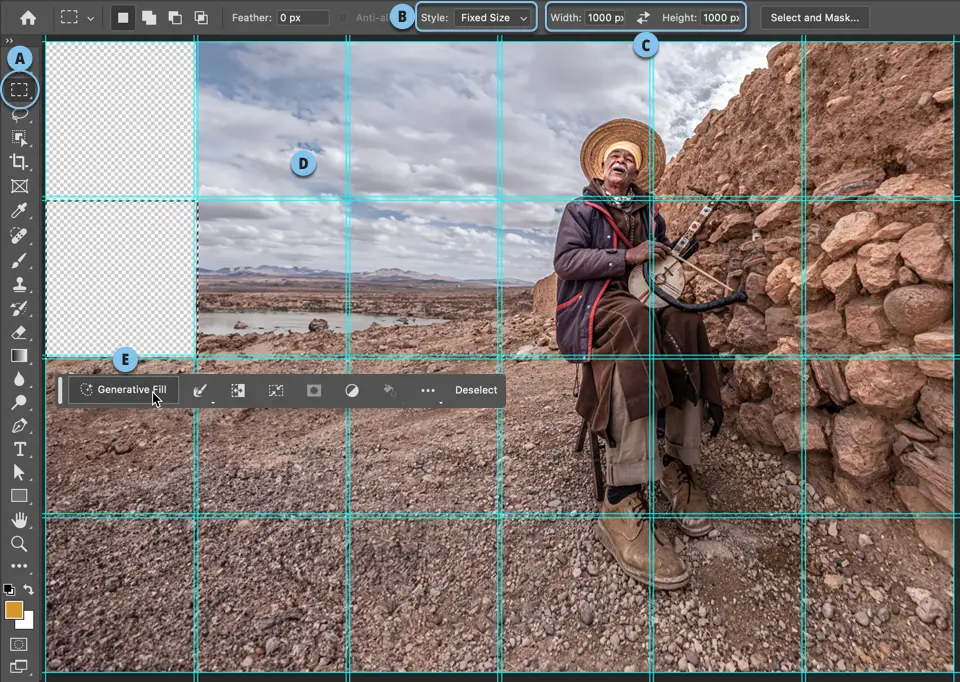Select the Rectangular Marquee tool
The image size is (960, 682).
[x=20, y=89]
